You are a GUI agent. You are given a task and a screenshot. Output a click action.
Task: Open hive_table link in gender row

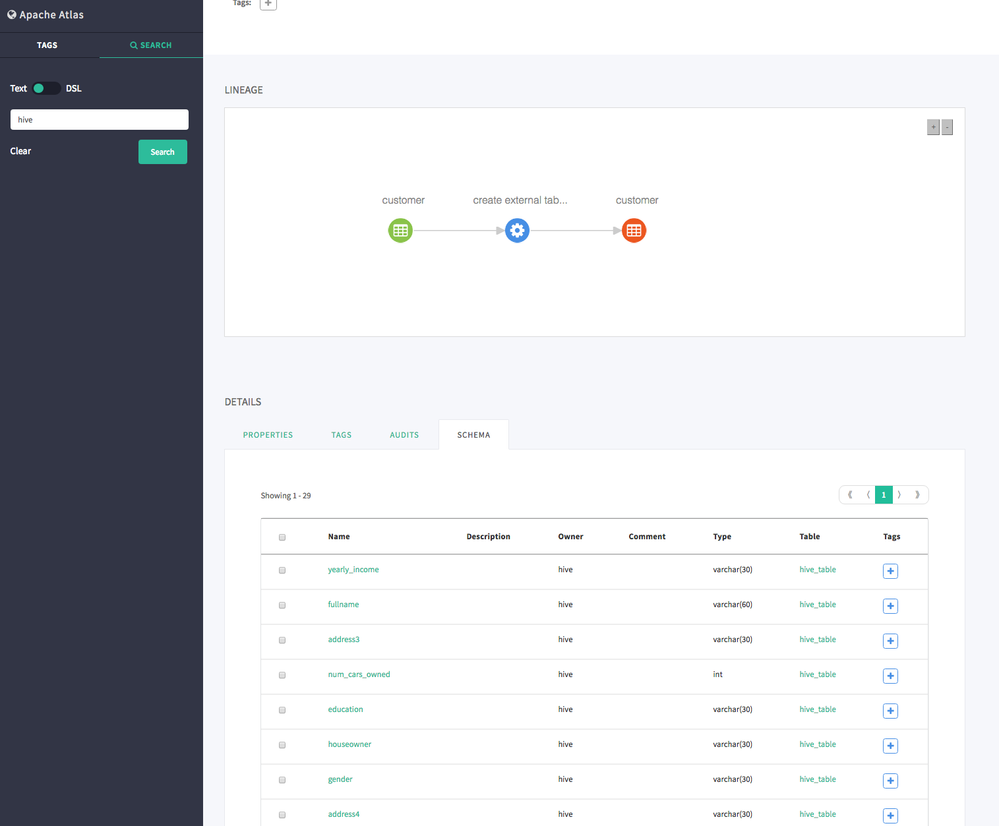(x=817, y=779)
